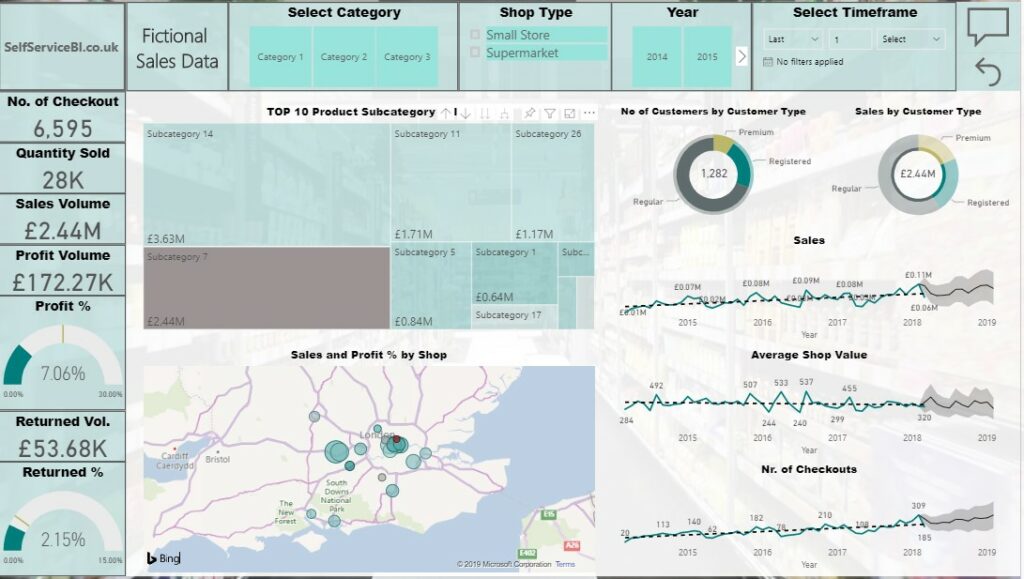Open the Select period dropdown
The height and width of the screenshot is (579, 1024).
point(911,39)
